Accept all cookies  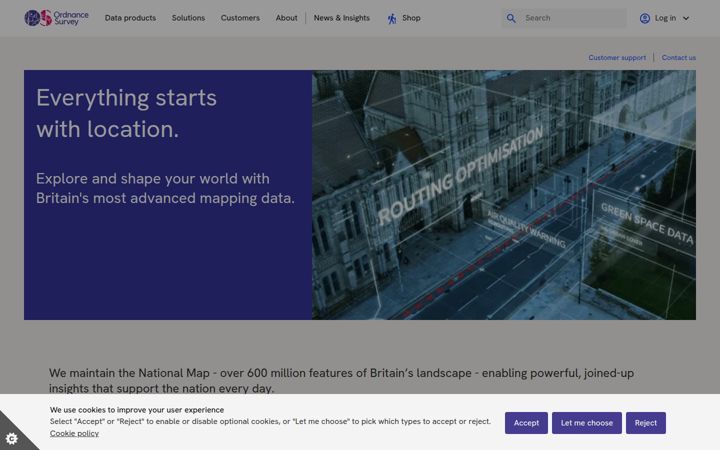[526, 423]
